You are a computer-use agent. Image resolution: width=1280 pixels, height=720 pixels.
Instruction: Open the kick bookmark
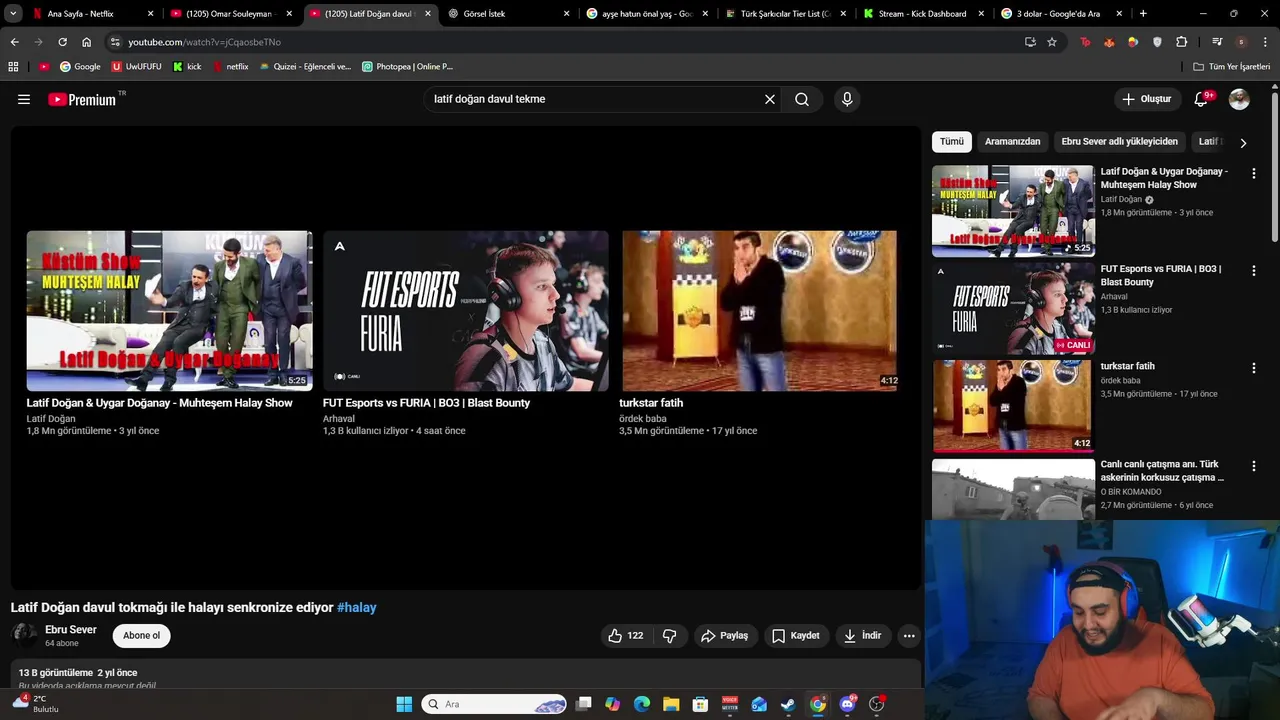click(x=187, y=67)
